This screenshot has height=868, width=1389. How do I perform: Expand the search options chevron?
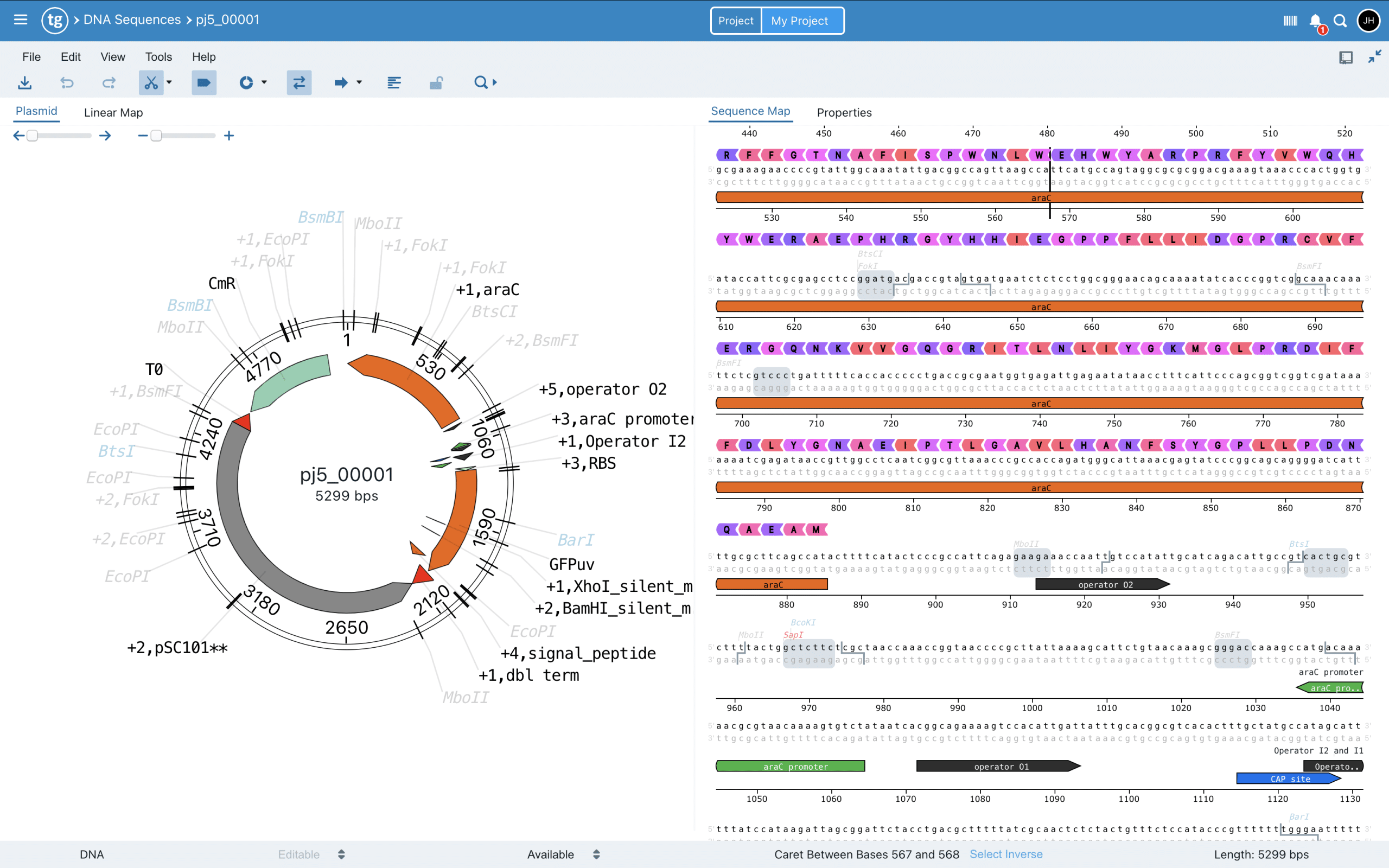click(494, 82)
